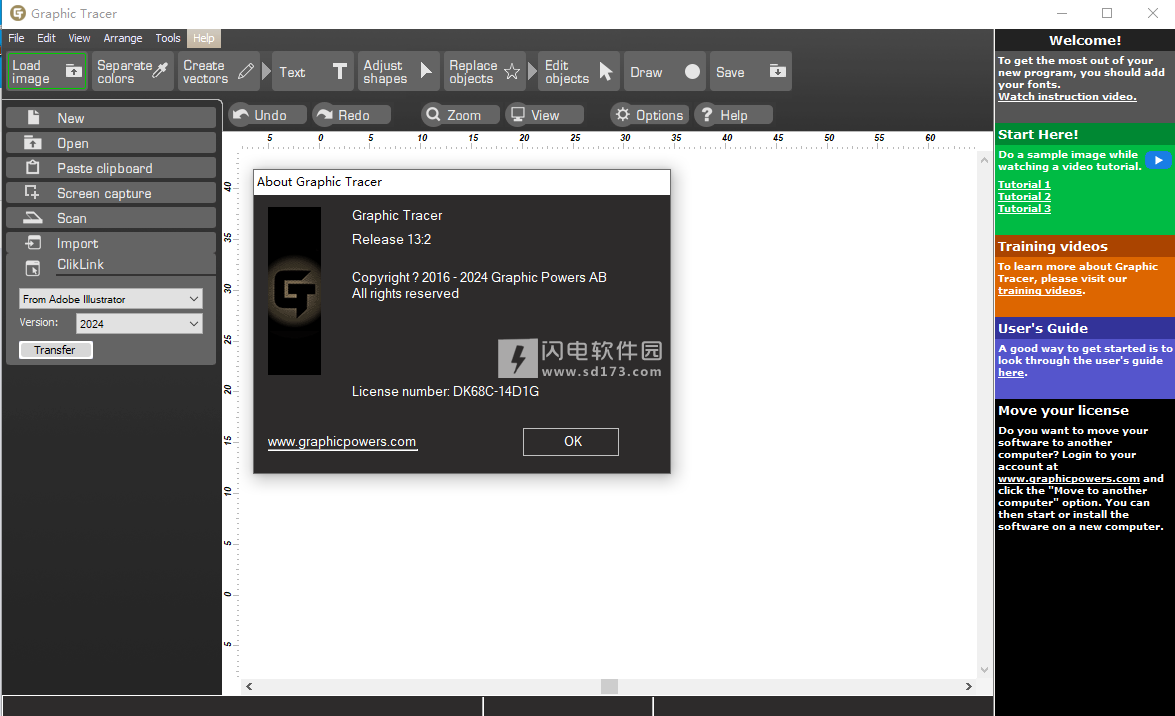Open the Edit menu
1175x716 pixels.
[46, 38]
